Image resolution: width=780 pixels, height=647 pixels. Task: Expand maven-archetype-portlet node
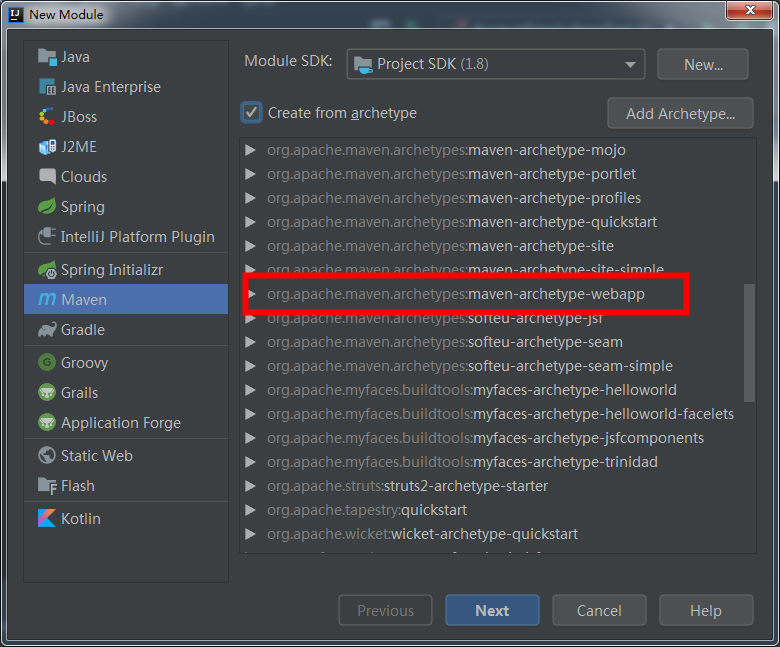click(x=251, y=174)
